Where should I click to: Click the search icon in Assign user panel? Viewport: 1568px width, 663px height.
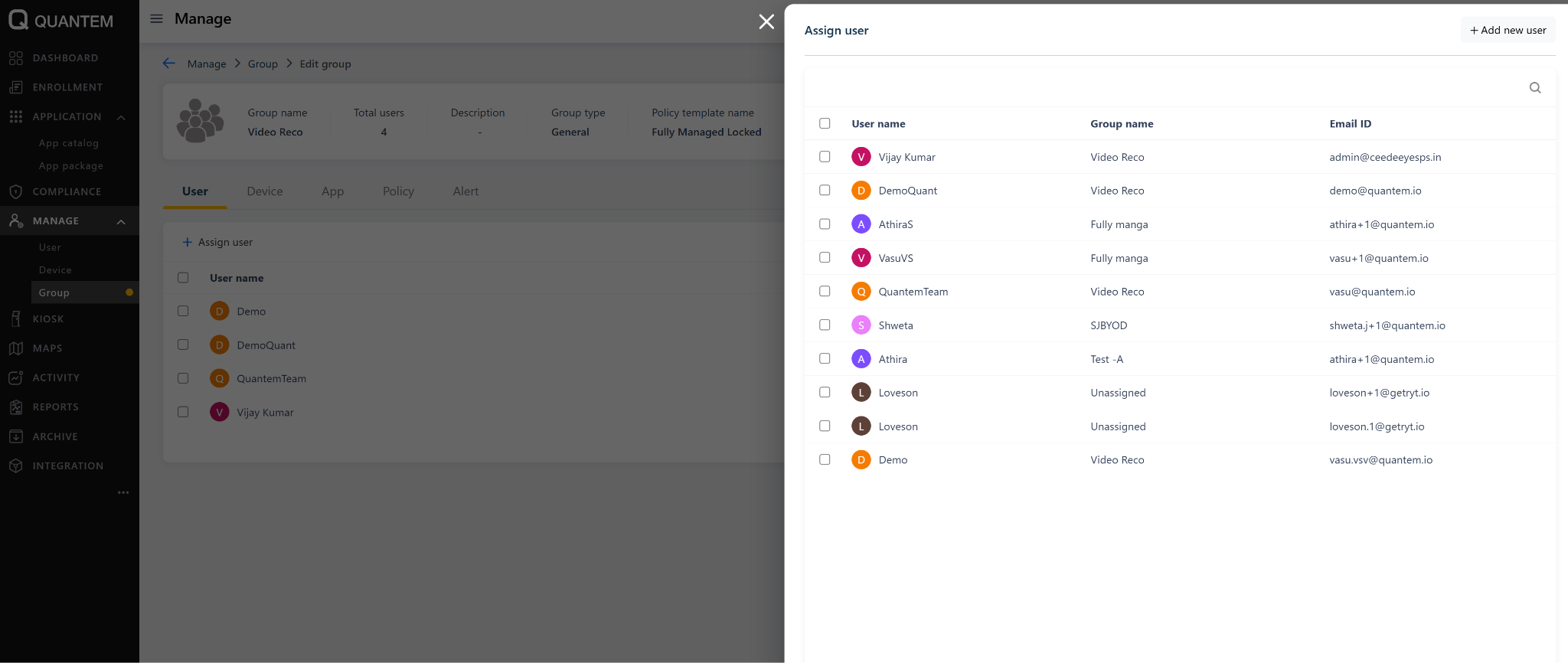(1534, 88)
